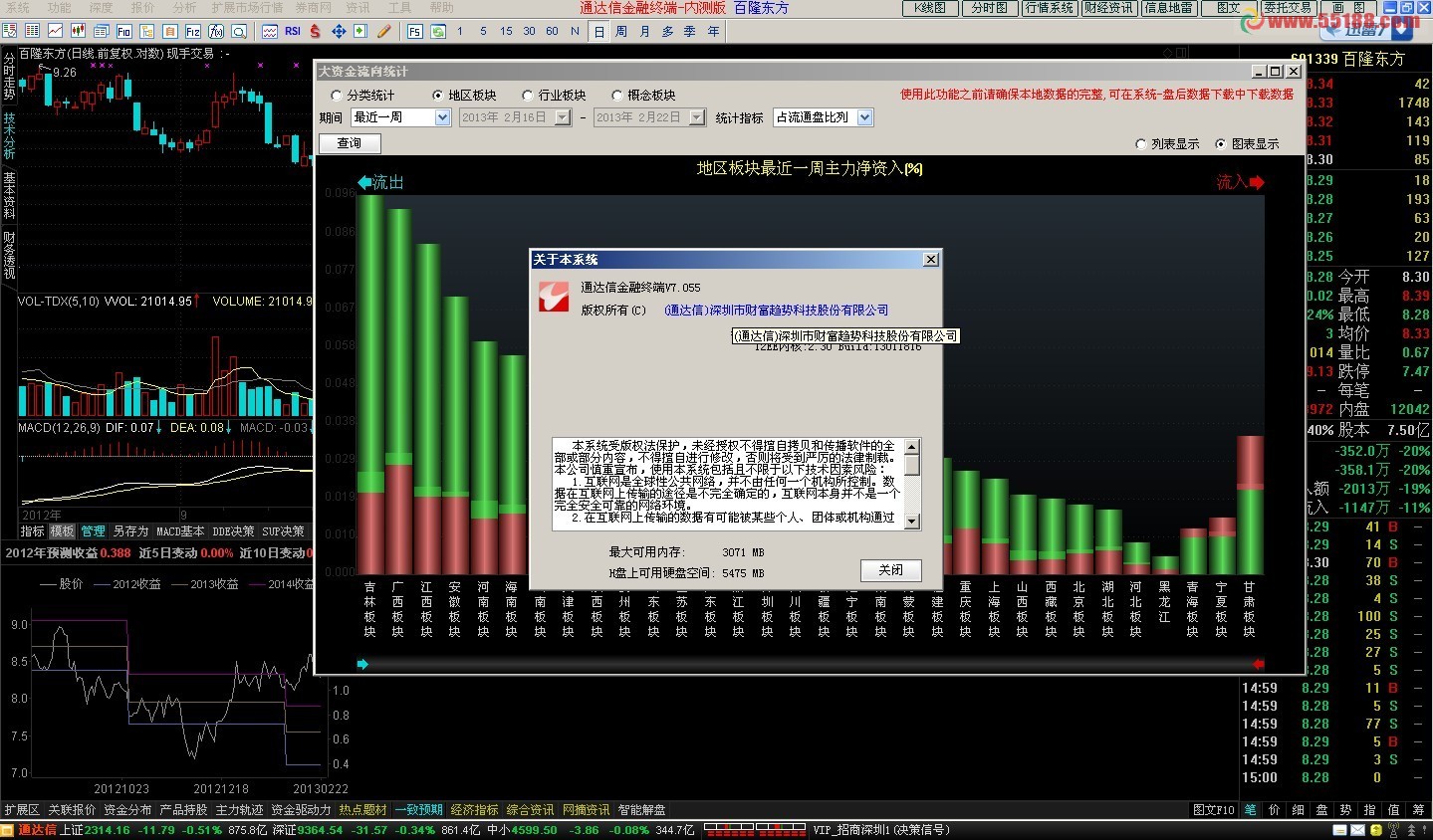Select the MACD基本 indicator tab
This screenshot has height=840, width=1433.
coord(180,531)
